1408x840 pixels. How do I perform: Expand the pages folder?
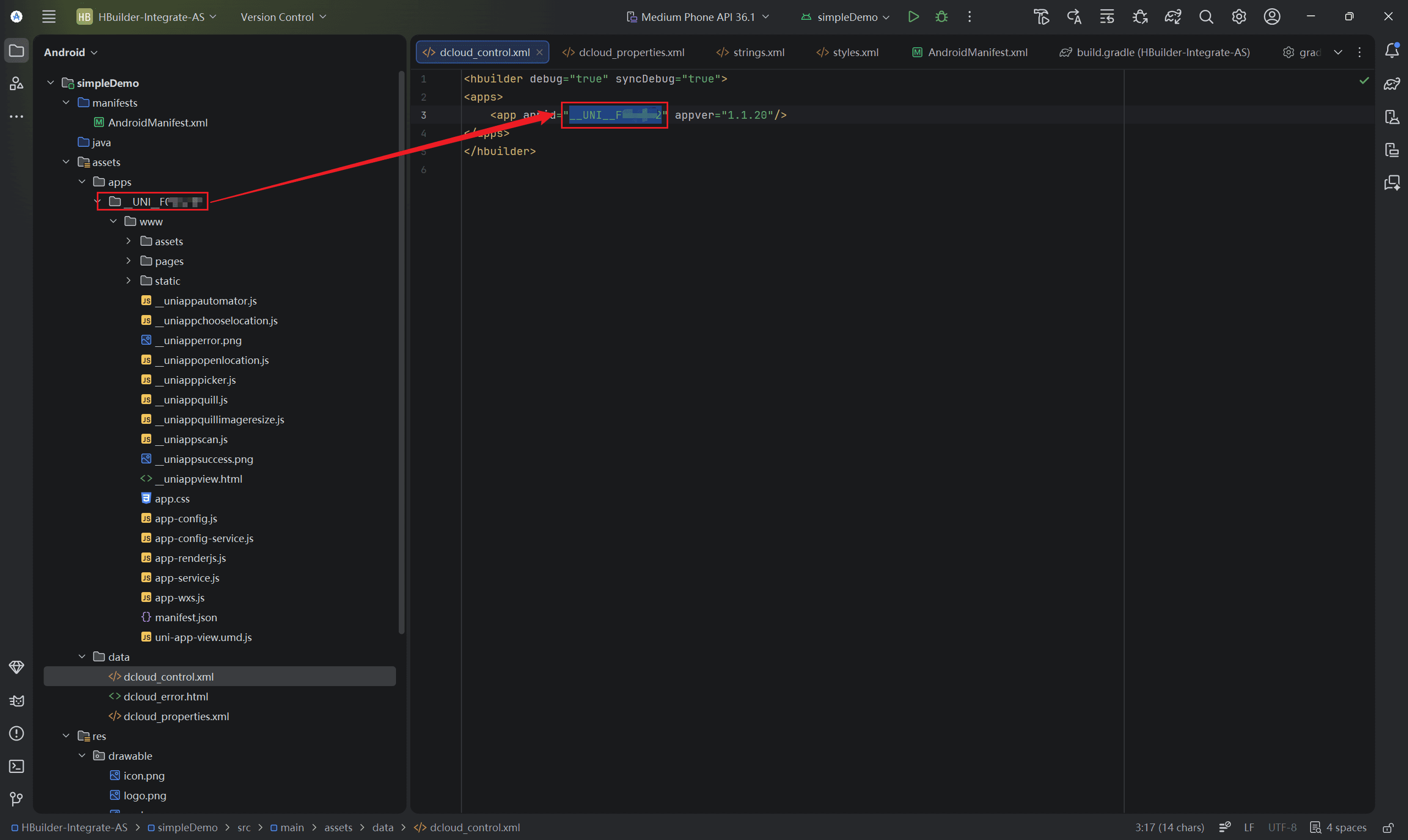(x=129, y=261)
